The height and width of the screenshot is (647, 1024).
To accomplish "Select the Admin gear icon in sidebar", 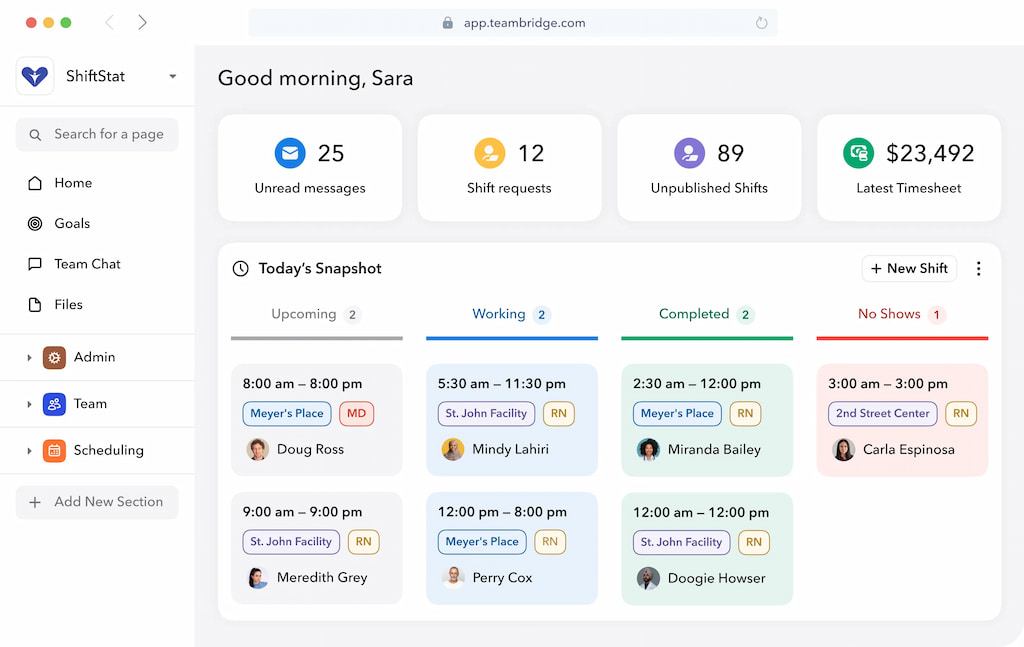I will tap(53, 357).
